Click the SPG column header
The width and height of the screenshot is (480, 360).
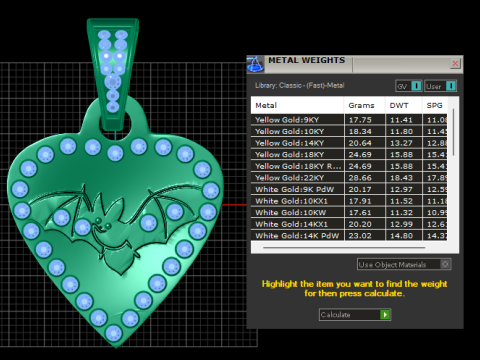(x=435, y=105)
